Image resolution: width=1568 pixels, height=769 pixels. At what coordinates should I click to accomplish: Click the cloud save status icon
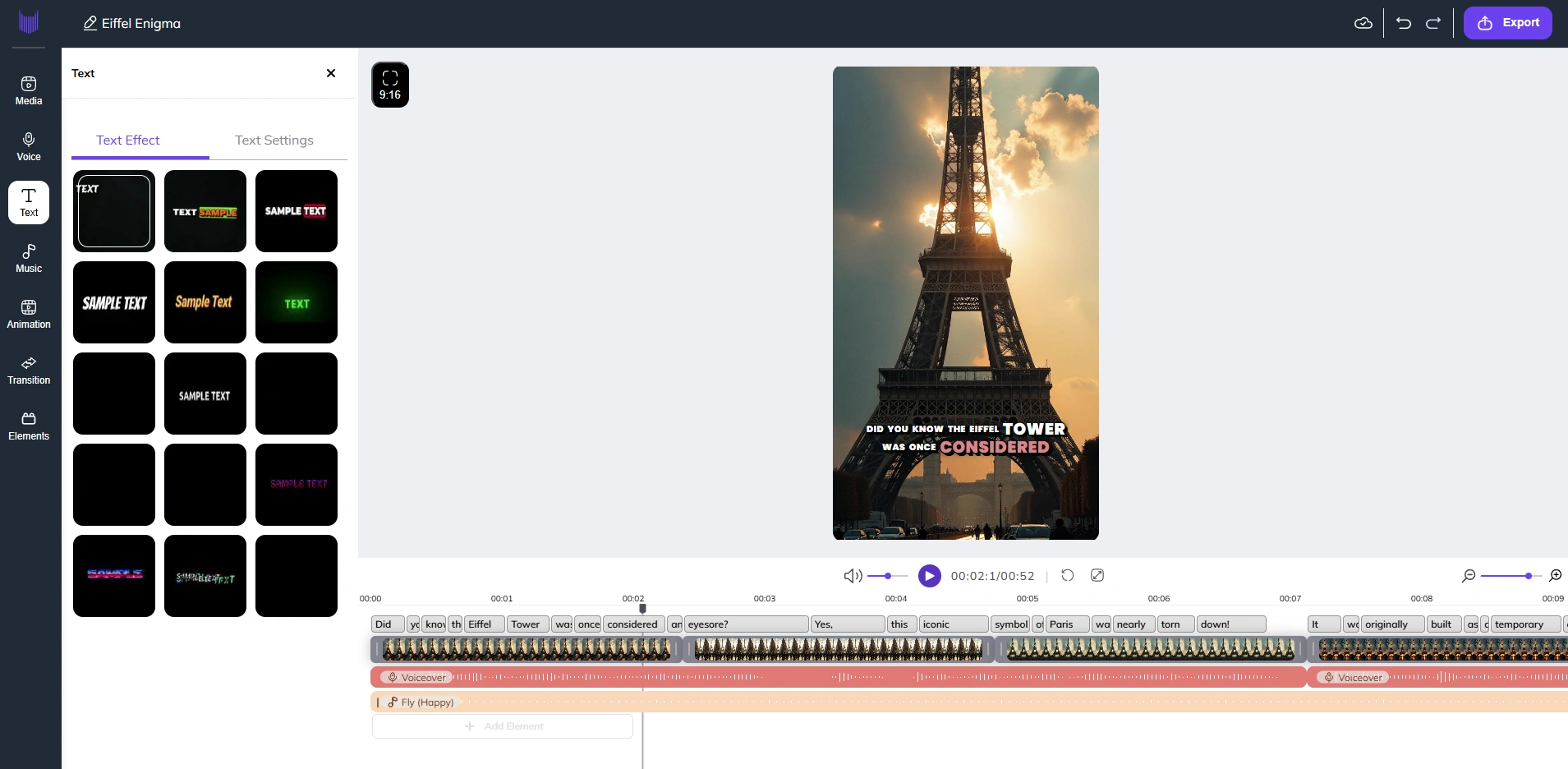1363,23
